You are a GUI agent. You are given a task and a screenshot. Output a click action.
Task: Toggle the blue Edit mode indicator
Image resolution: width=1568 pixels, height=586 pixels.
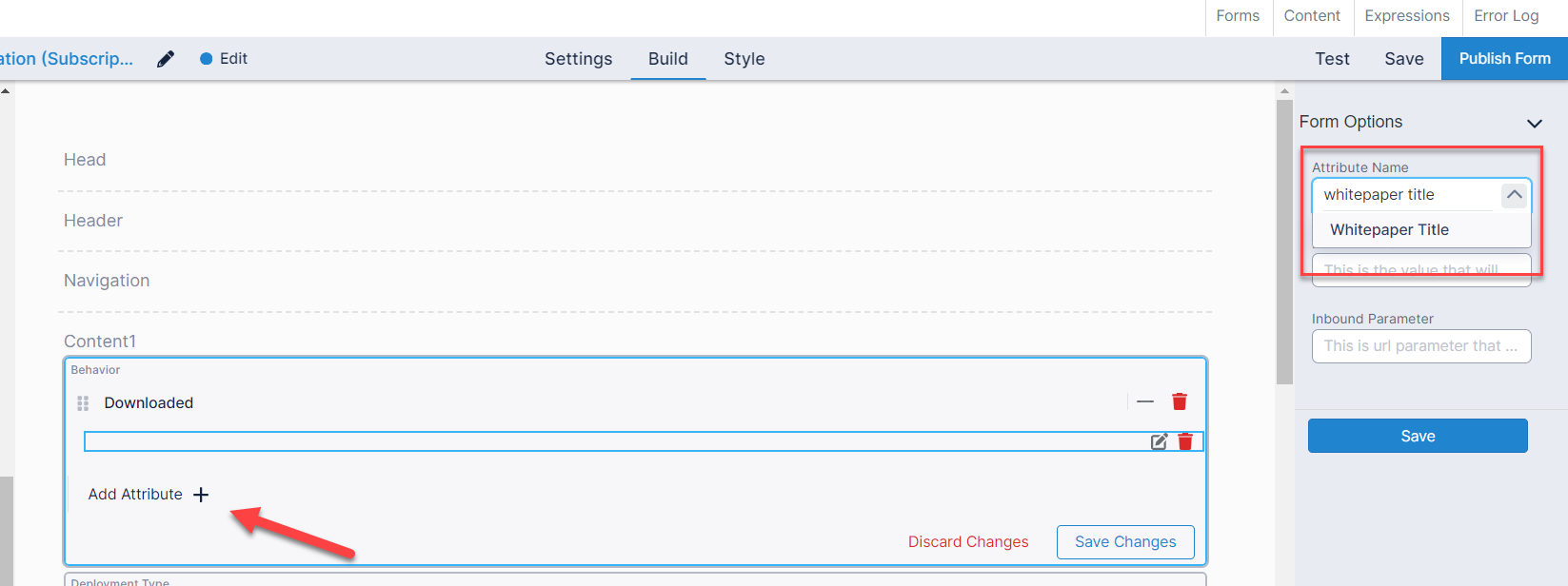pos(207,59)
